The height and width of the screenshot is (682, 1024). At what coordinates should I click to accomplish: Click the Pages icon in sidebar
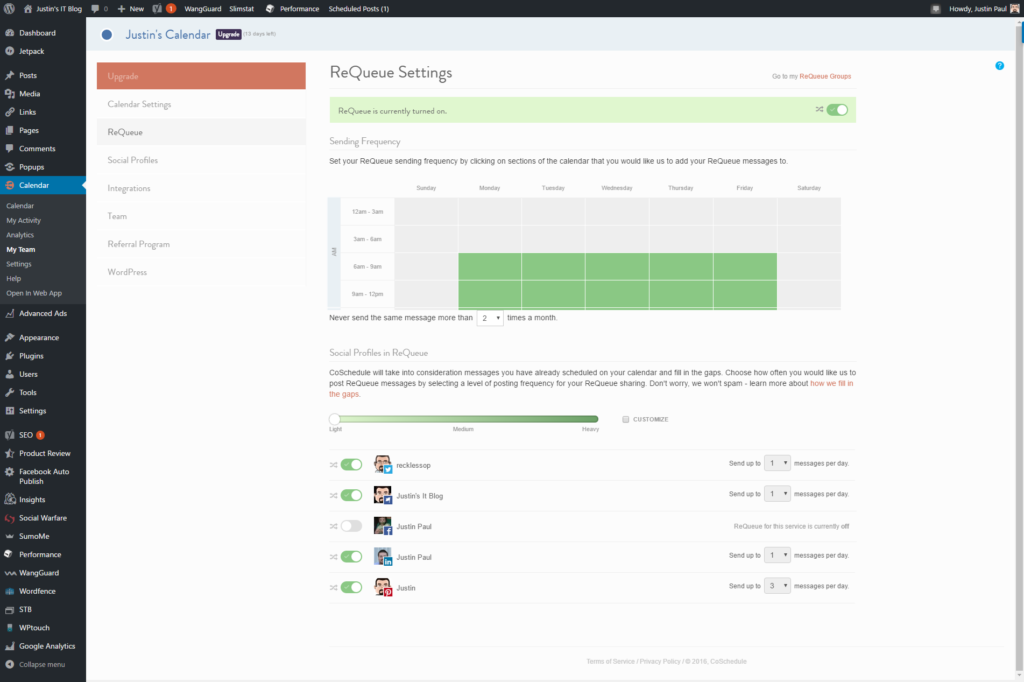10,130
